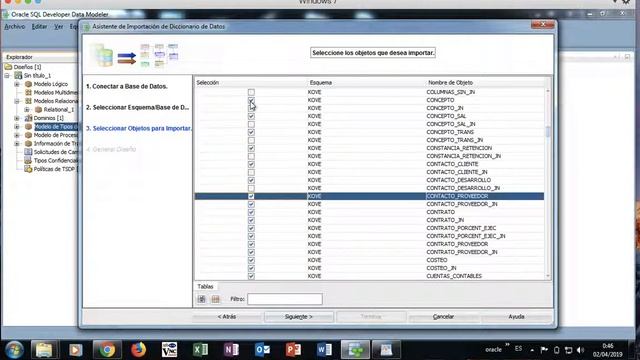
Task: Expand the Información de Tr... tree node
Action: point(17,144)
